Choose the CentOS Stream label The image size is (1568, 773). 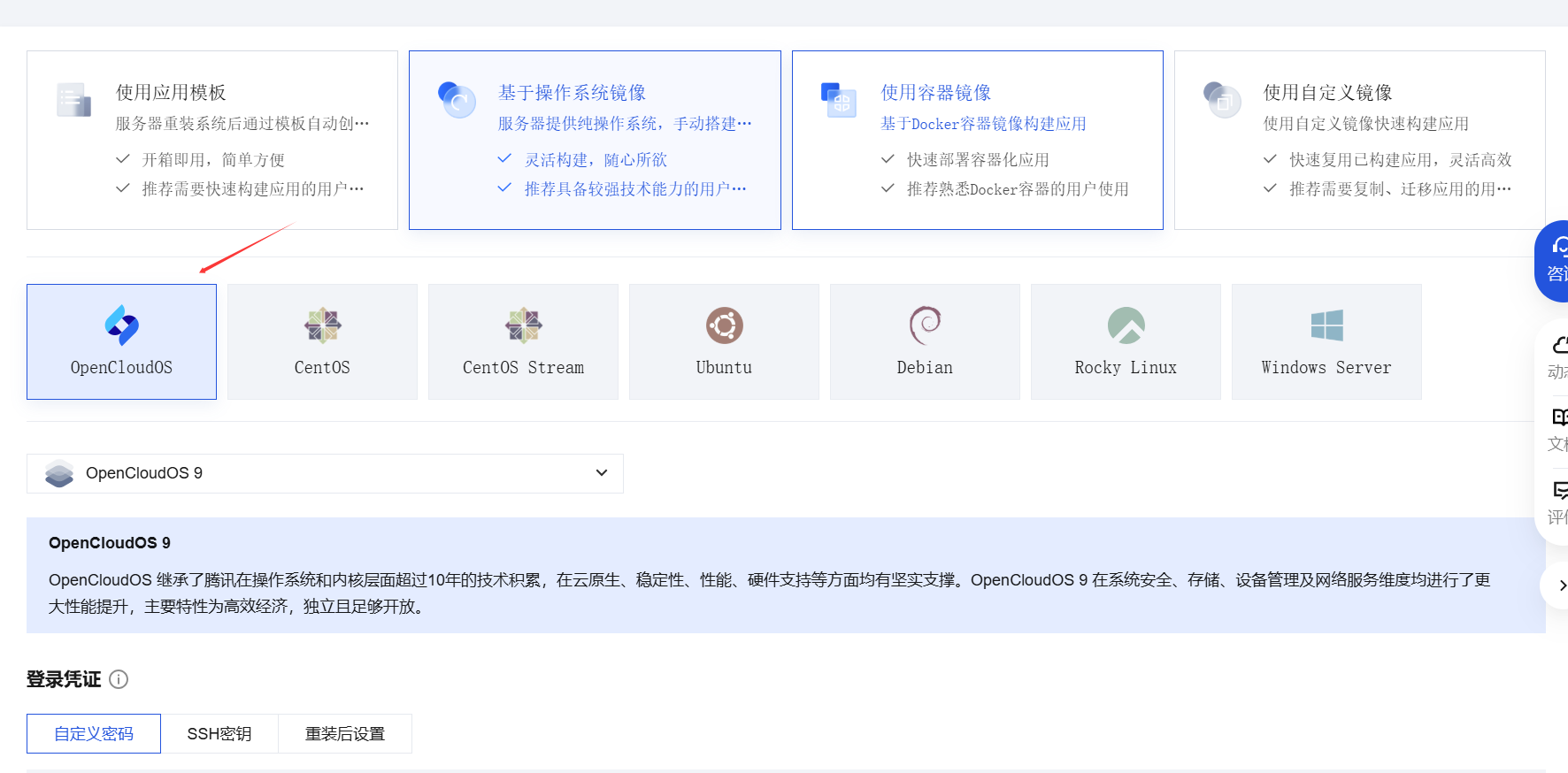pyautogui.click(x=523, y=368)
